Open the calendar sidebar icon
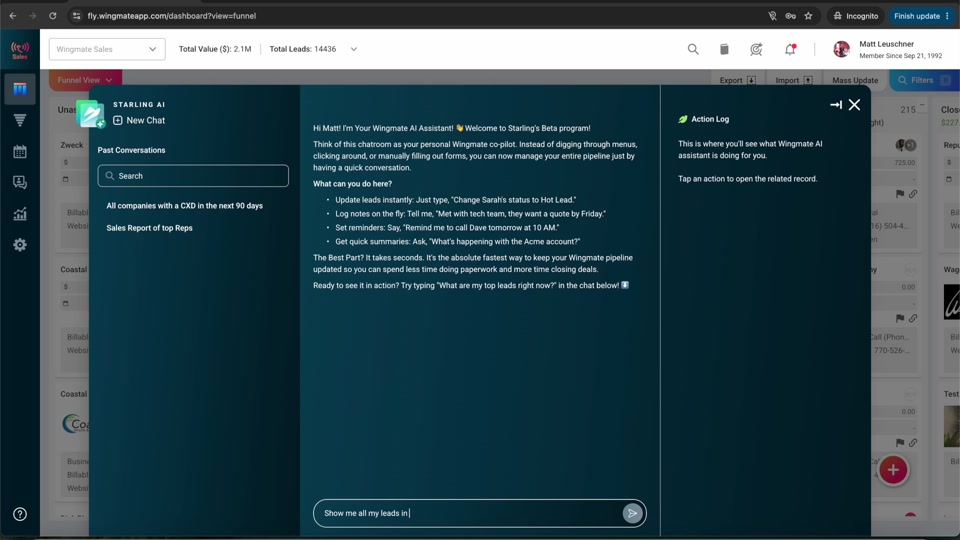This screenshot has height=540, width=960. coord(20,151)
